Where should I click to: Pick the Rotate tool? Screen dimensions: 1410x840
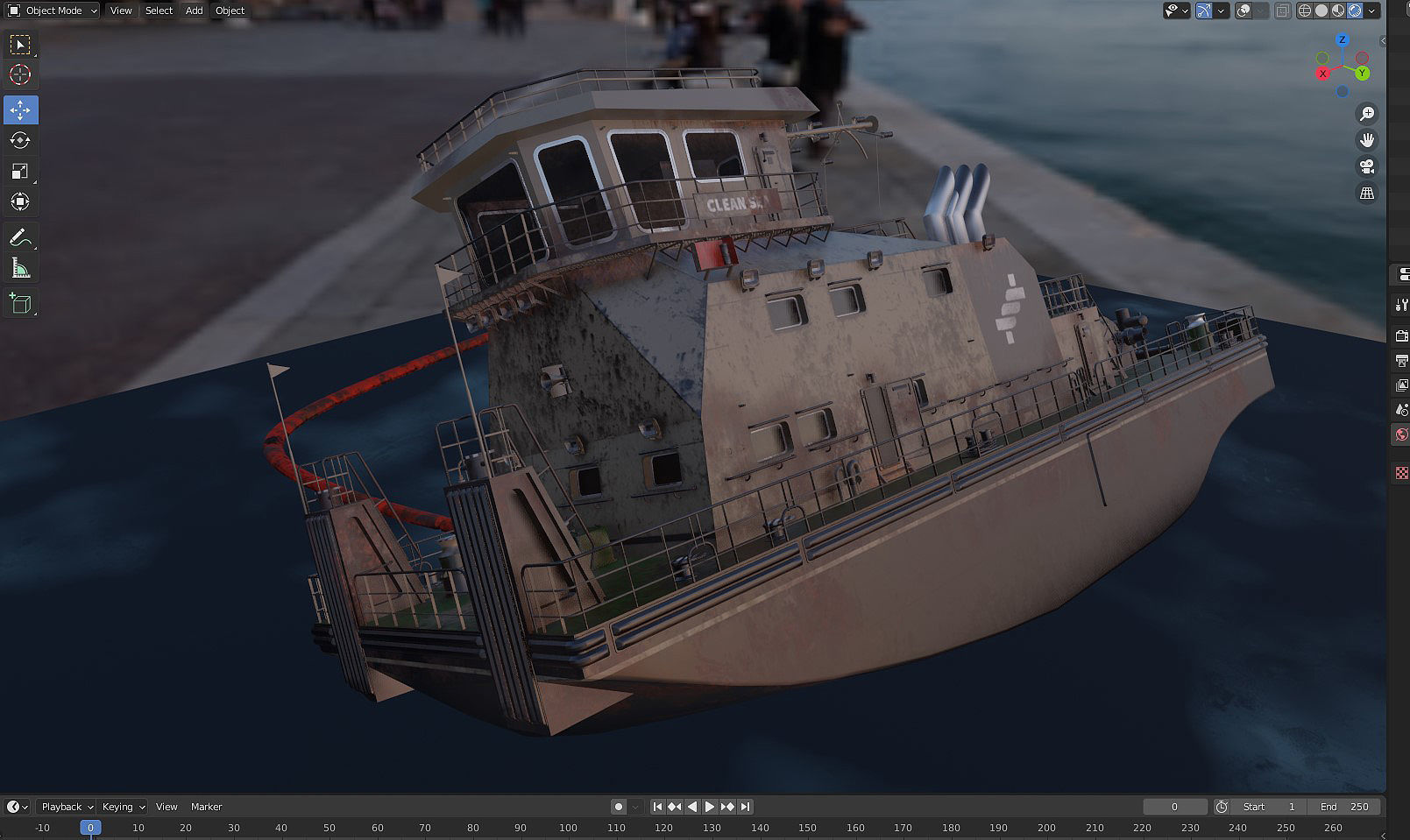pos(20,140)
